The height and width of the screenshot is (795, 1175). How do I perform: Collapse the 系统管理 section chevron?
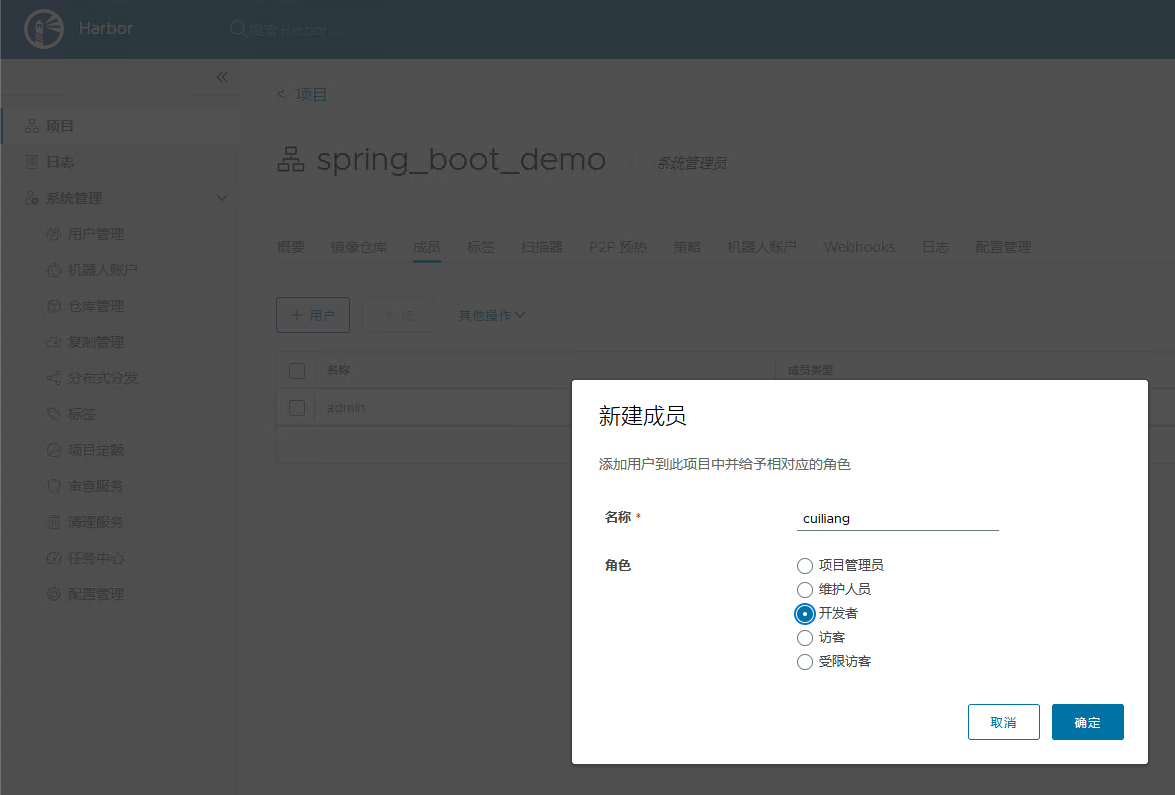click(222, 198)
